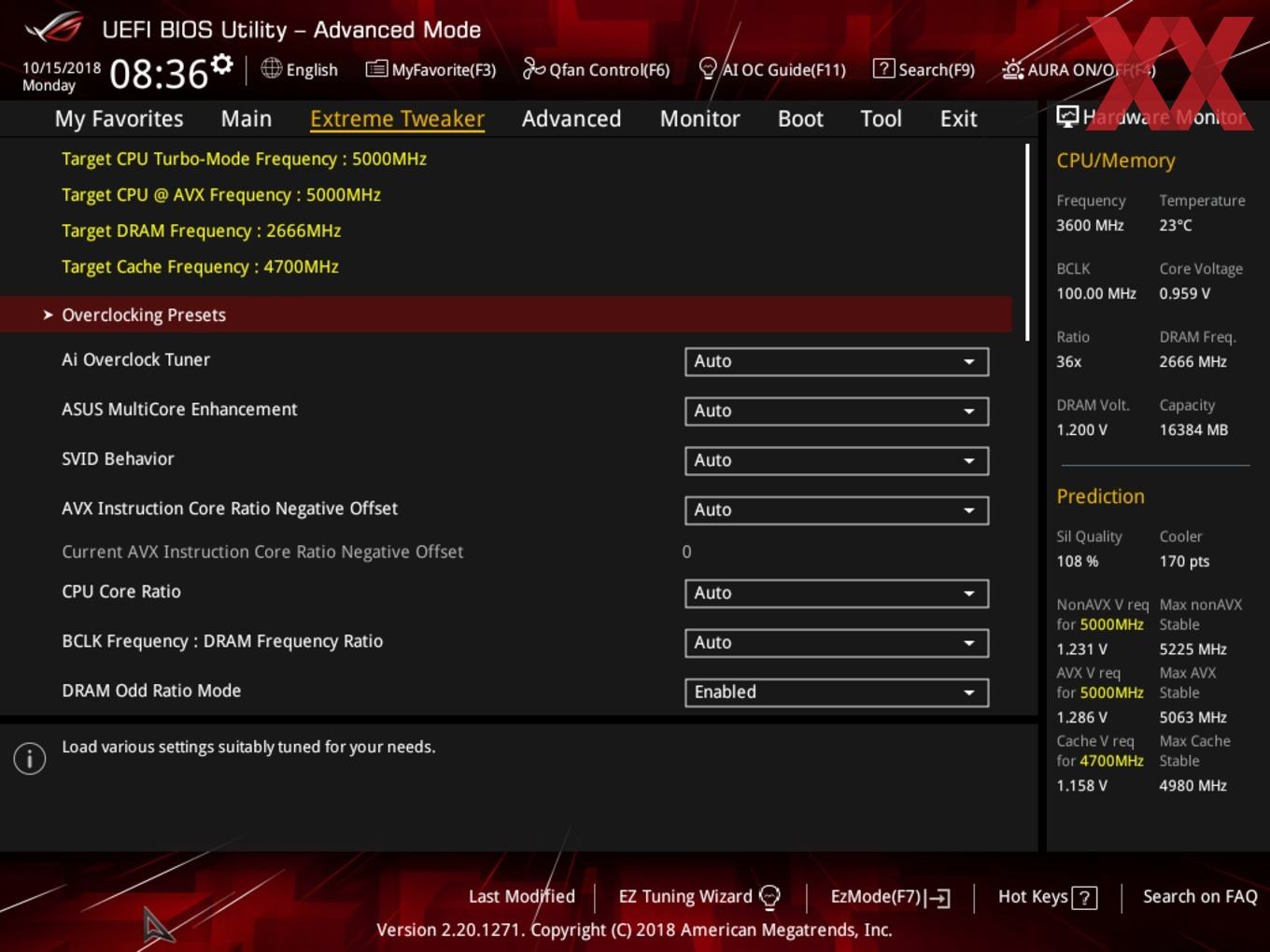Click the EzMode exit arrow icon
The height and width of the screenshot is (952, 1270).
tap(938, 898)
